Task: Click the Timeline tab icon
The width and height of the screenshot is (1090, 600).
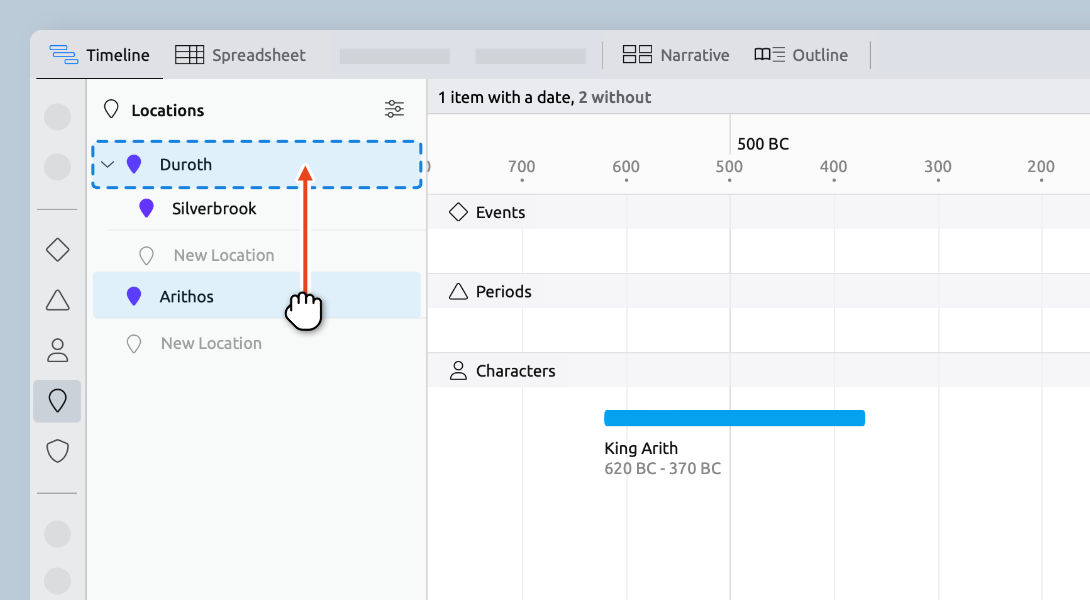Action: click(63, 54)
